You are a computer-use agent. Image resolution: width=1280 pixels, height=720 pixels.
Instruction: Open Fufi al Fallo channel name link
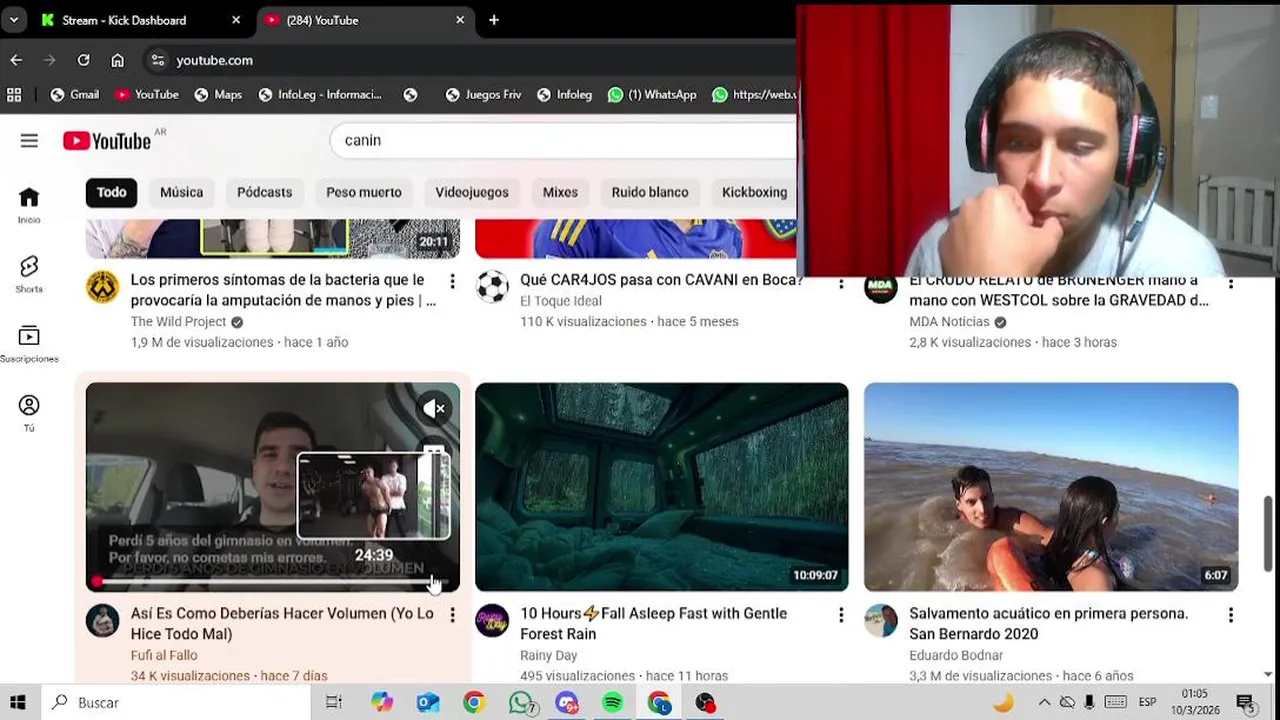pyautogui.click(x=164, y=656)
